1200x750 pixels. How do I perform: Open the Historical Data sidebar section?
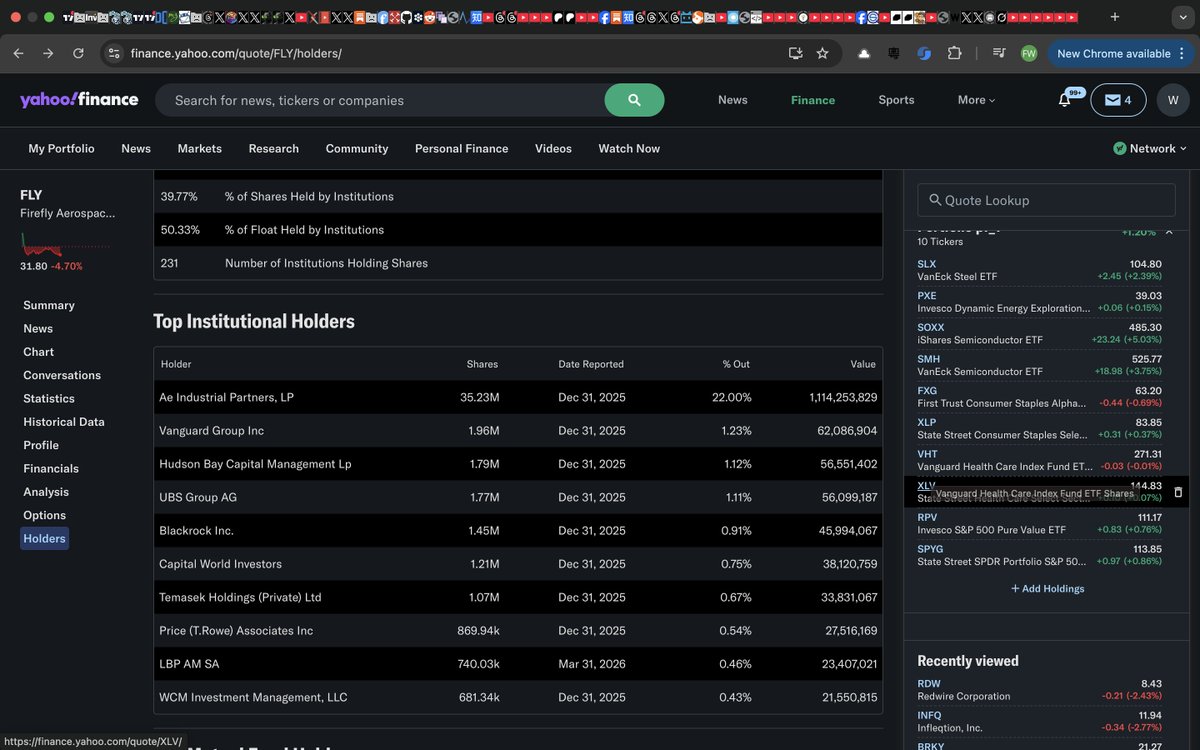64,422
